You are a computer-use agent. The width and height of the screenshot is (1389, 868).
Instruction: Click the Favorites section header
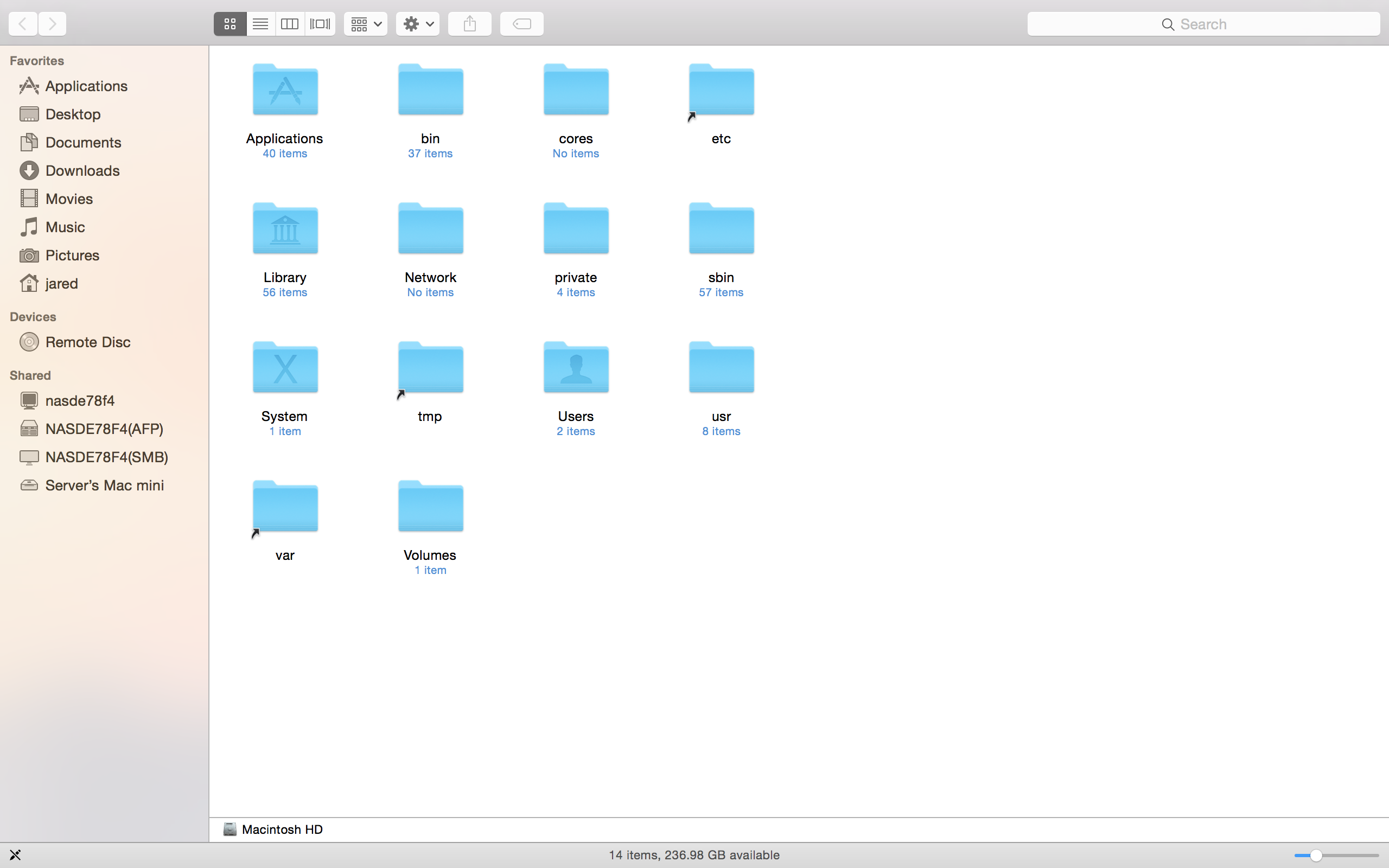pyautogui.click(x=37, y=61)
